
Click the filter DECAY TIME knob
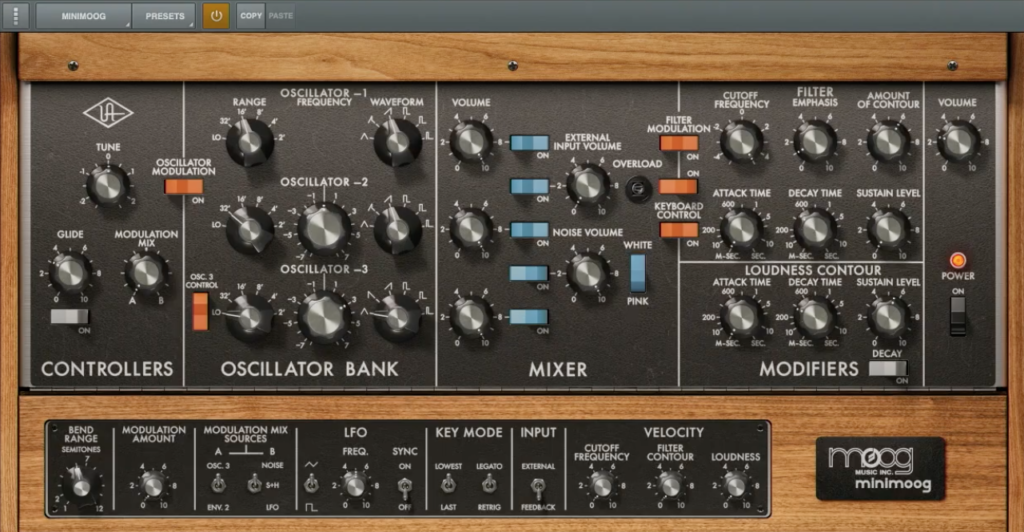pyautogui.click(x=815, y=229)
